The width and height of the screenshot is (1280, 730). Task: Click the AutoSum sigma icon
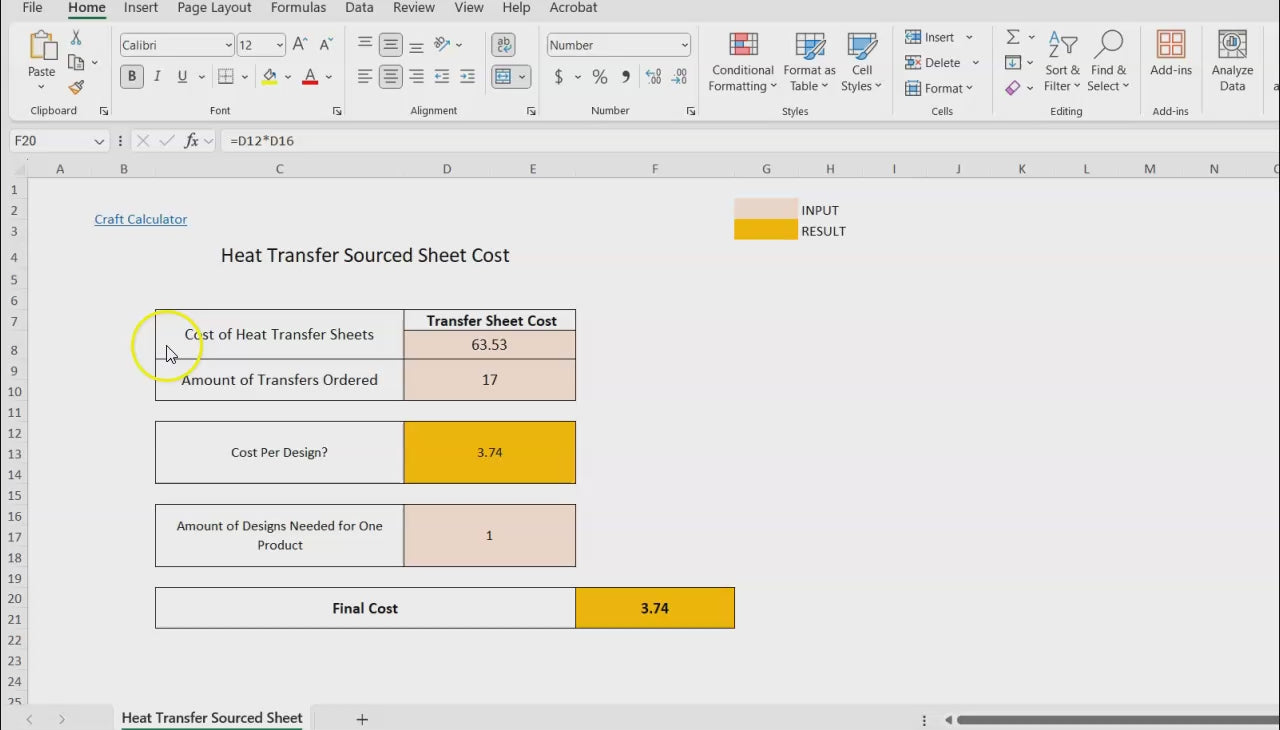click(1012, 37)
